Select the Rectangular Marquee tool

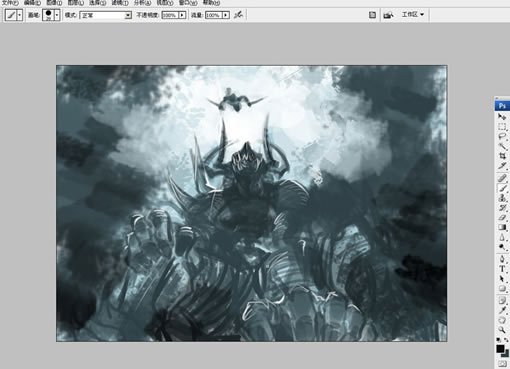point(502,127)
